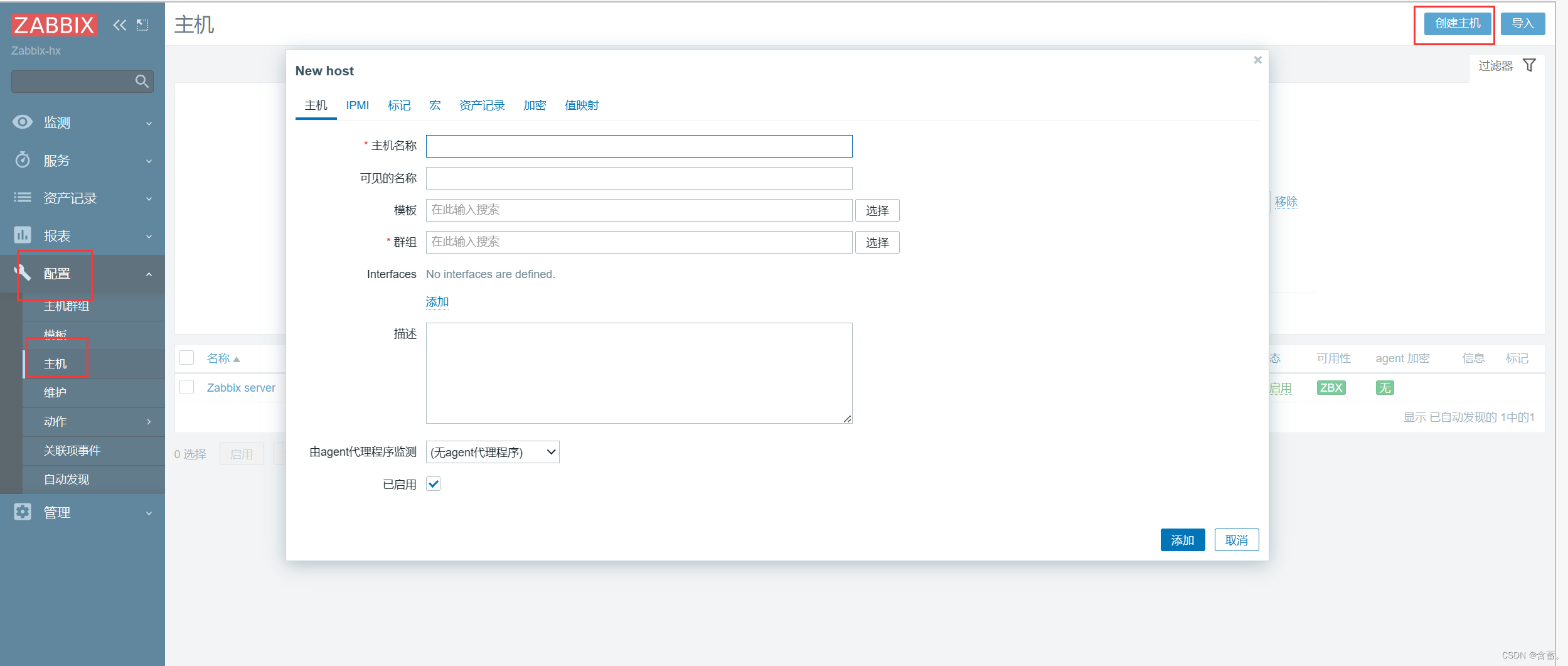Click the 无 encryption badge

(1385, 387)
